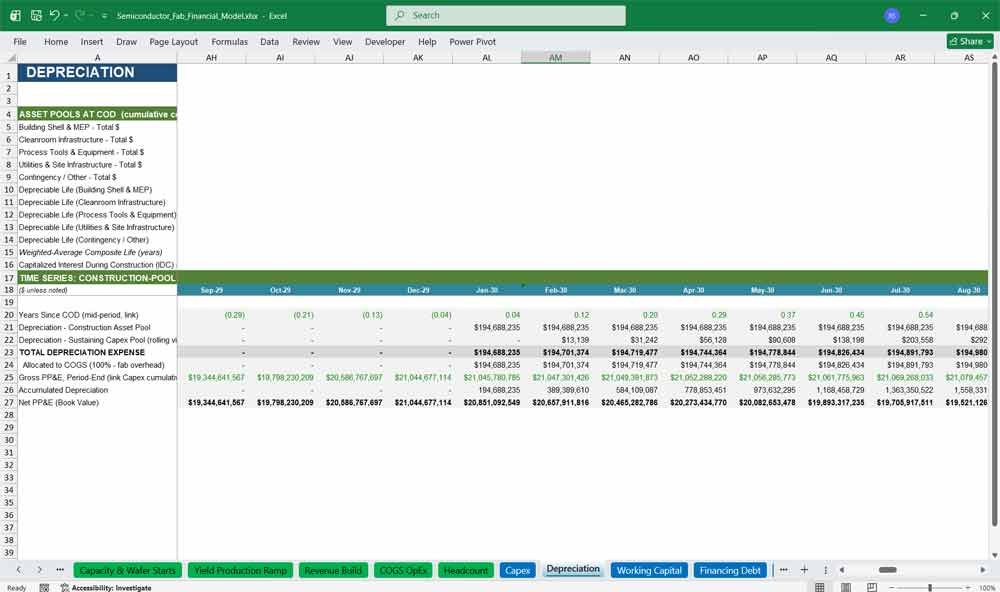Screen dimensions: 1000x592
Task: Click the Excel app logo icon
Action: [15, 15]
